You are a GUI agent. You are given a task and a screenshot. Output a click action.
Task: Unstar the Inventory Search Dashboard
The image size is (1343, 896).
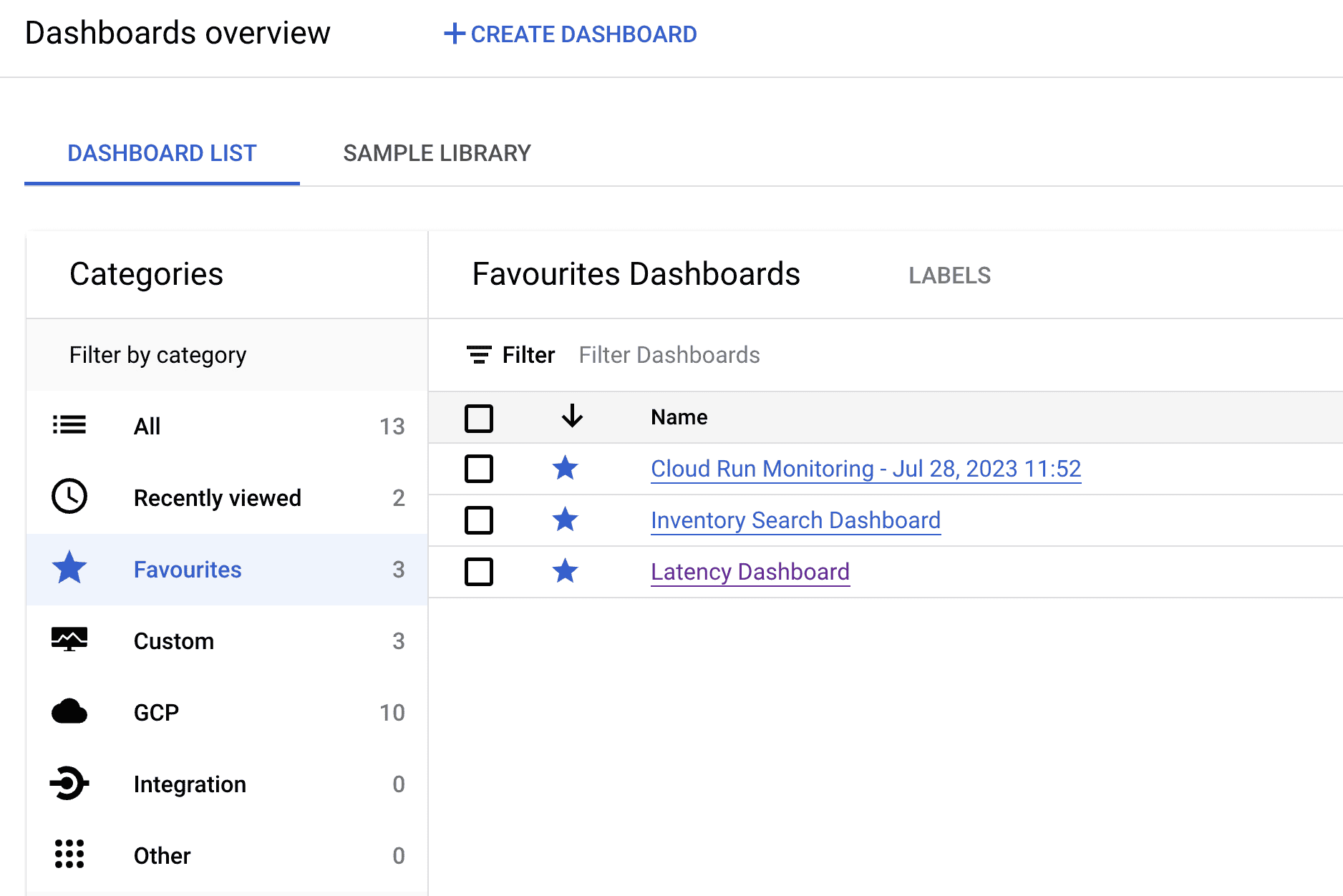pos(565,520)
